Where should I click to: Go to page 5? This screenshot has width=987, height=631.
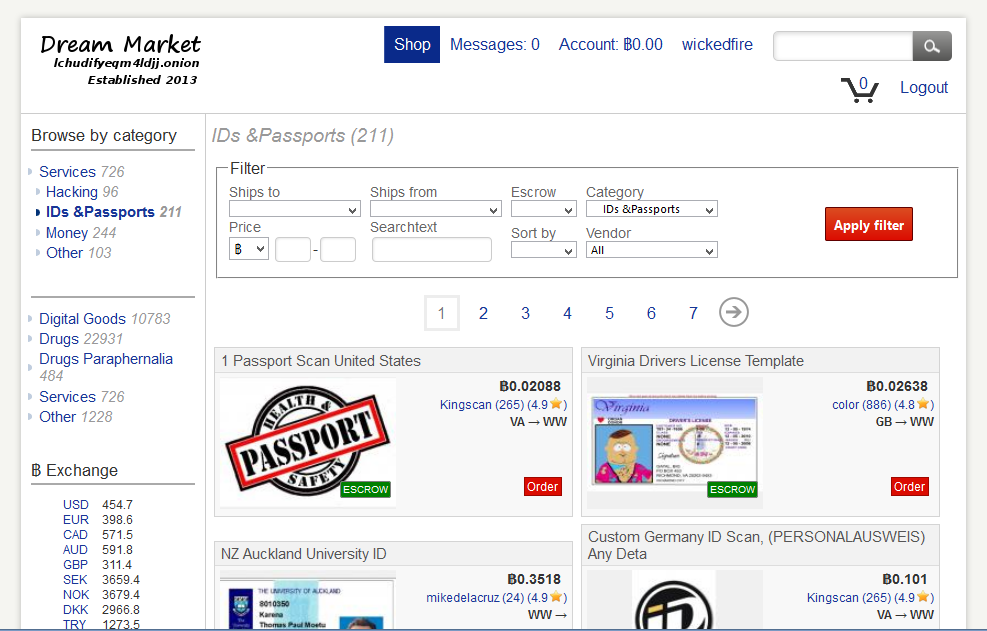[x=609, y=313]
